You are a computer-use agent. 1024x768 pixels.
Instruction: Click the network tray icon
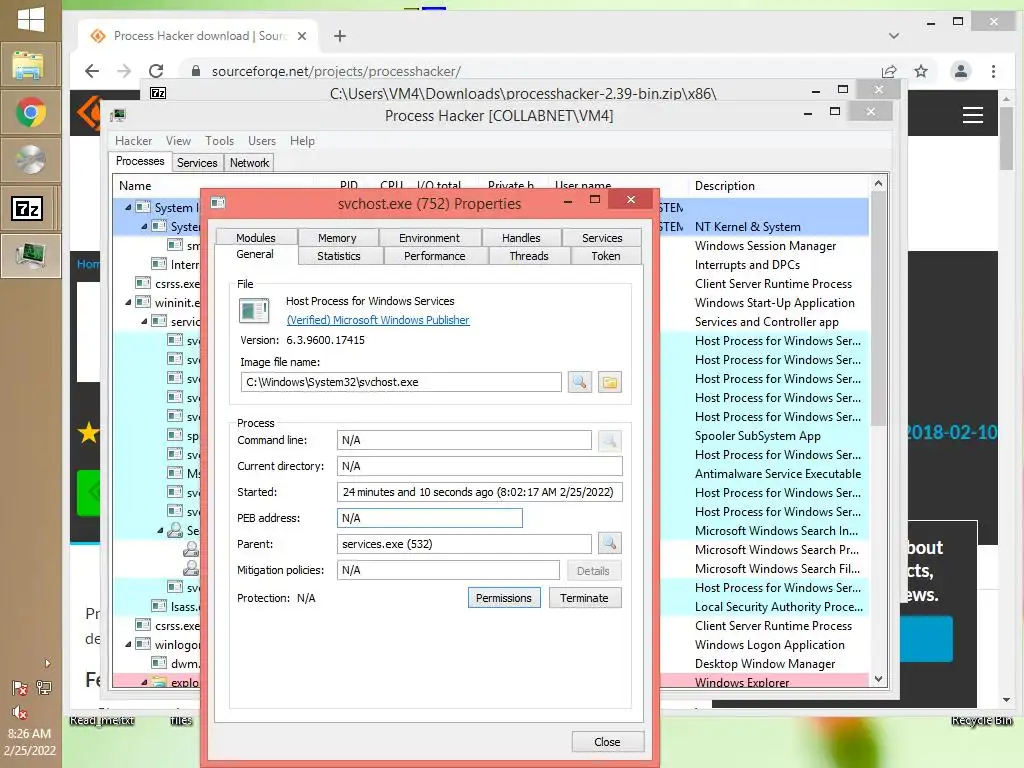click(x=44, y=688)
